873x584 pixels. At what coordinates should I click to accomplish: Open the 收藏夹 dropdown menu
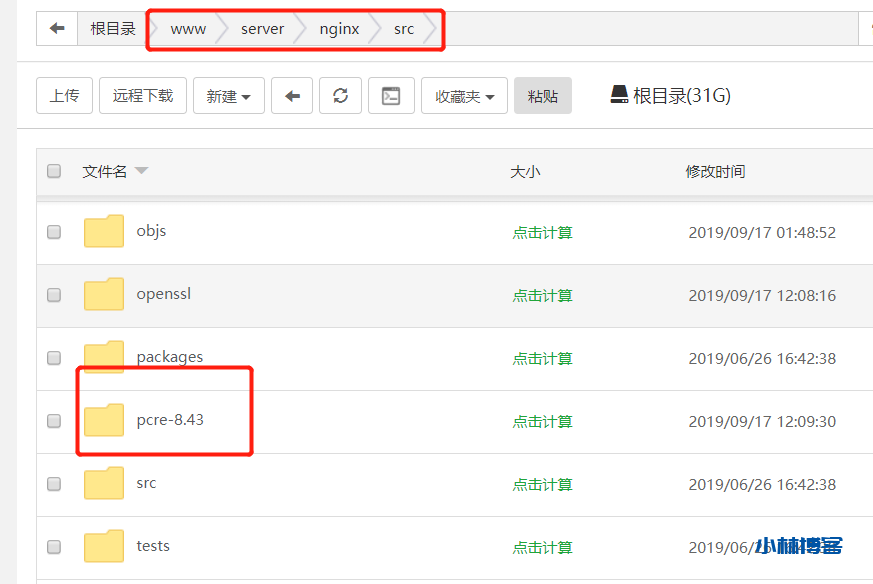click(464, 96)
